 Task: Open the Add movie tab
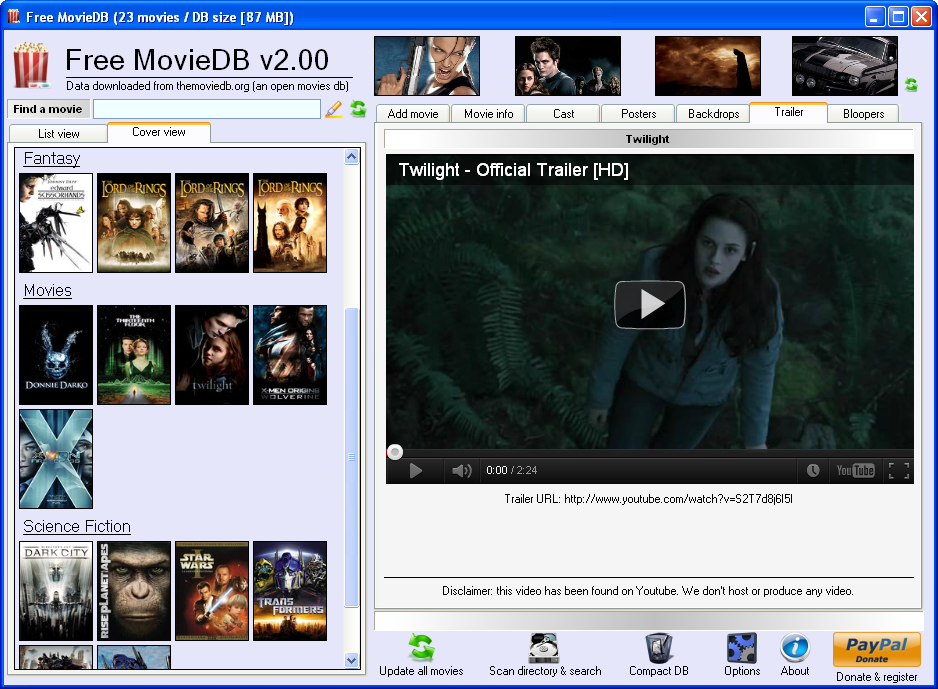click(x=413, y=114)
